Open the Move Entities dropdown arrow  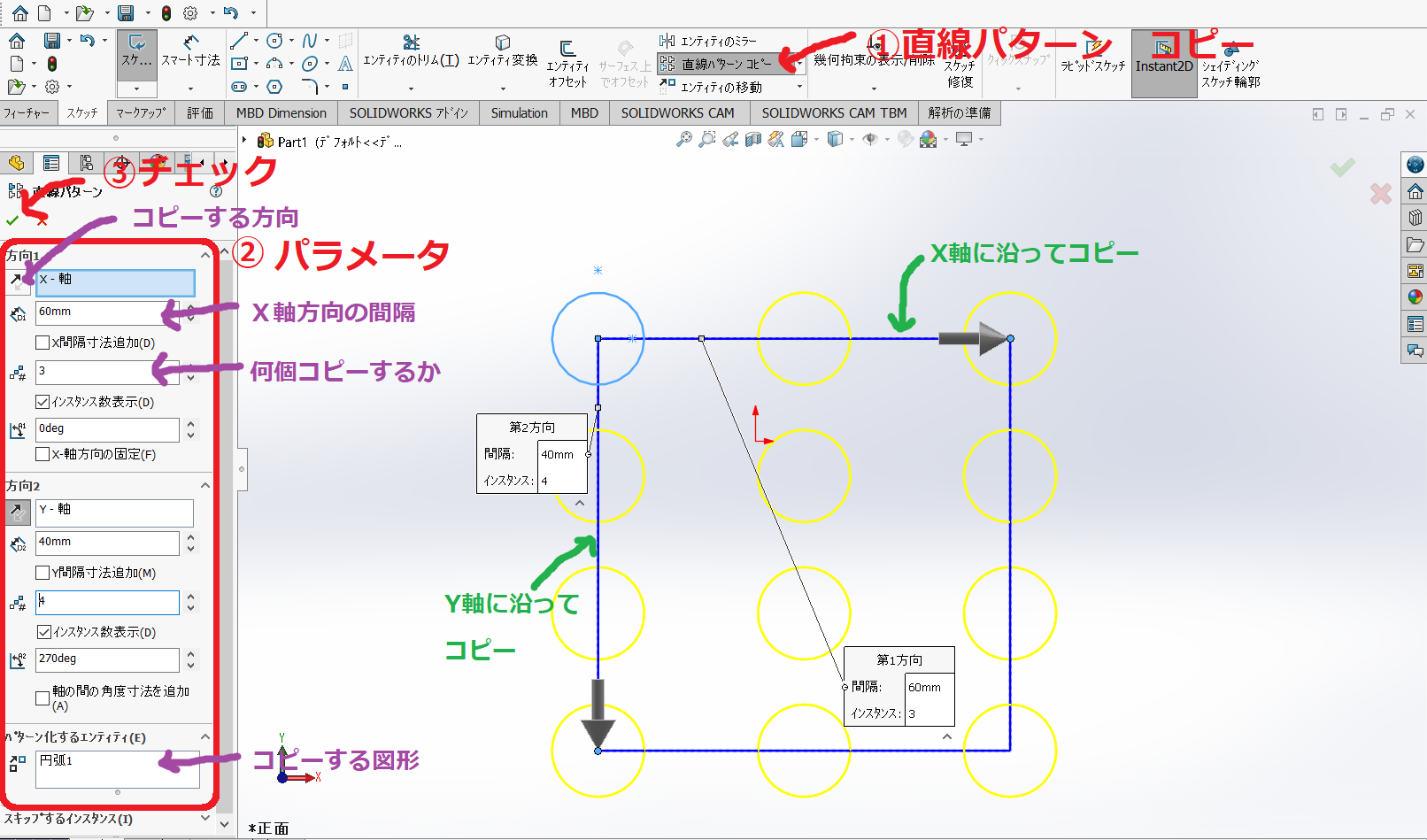click(x=799, y=87)
